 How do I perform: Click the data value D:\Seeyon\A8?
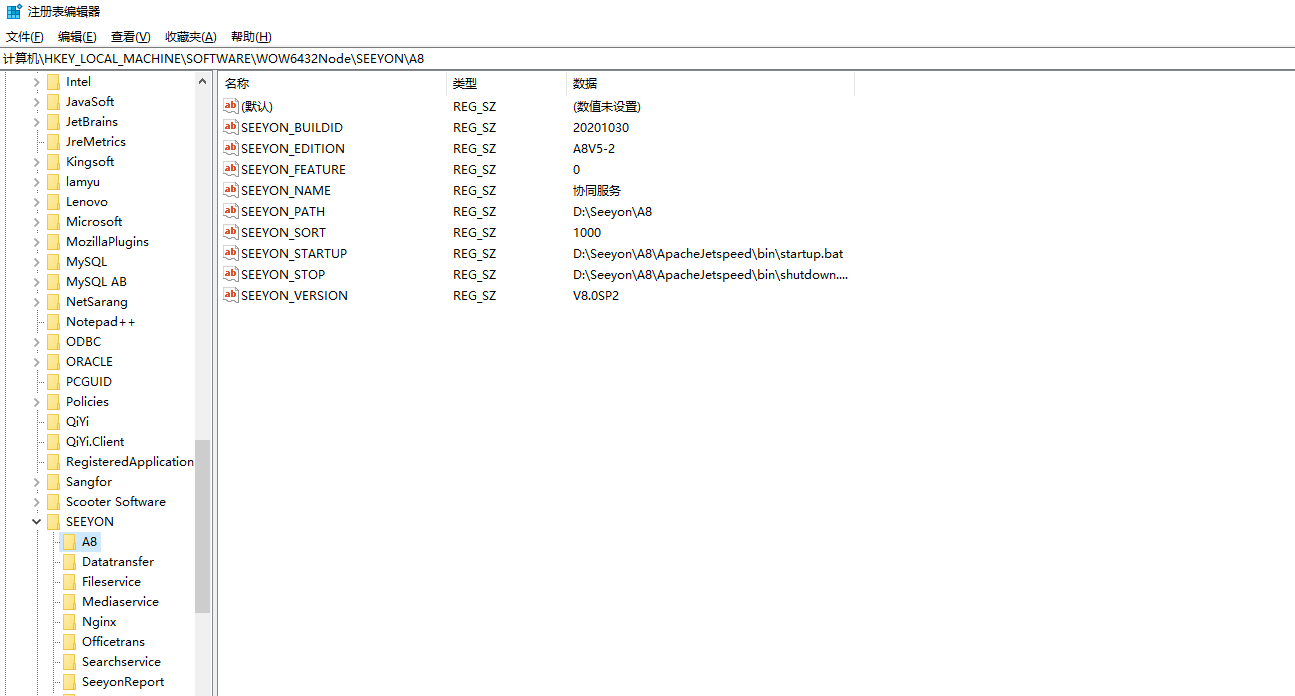tap(612, 211)
